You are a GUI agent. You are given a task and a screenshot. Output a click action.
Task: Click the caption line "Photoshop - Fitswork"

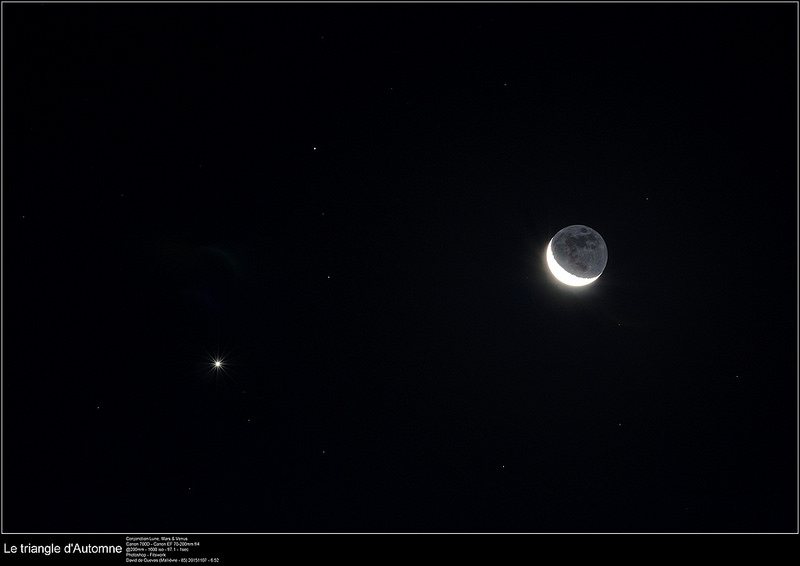[146, 555]
